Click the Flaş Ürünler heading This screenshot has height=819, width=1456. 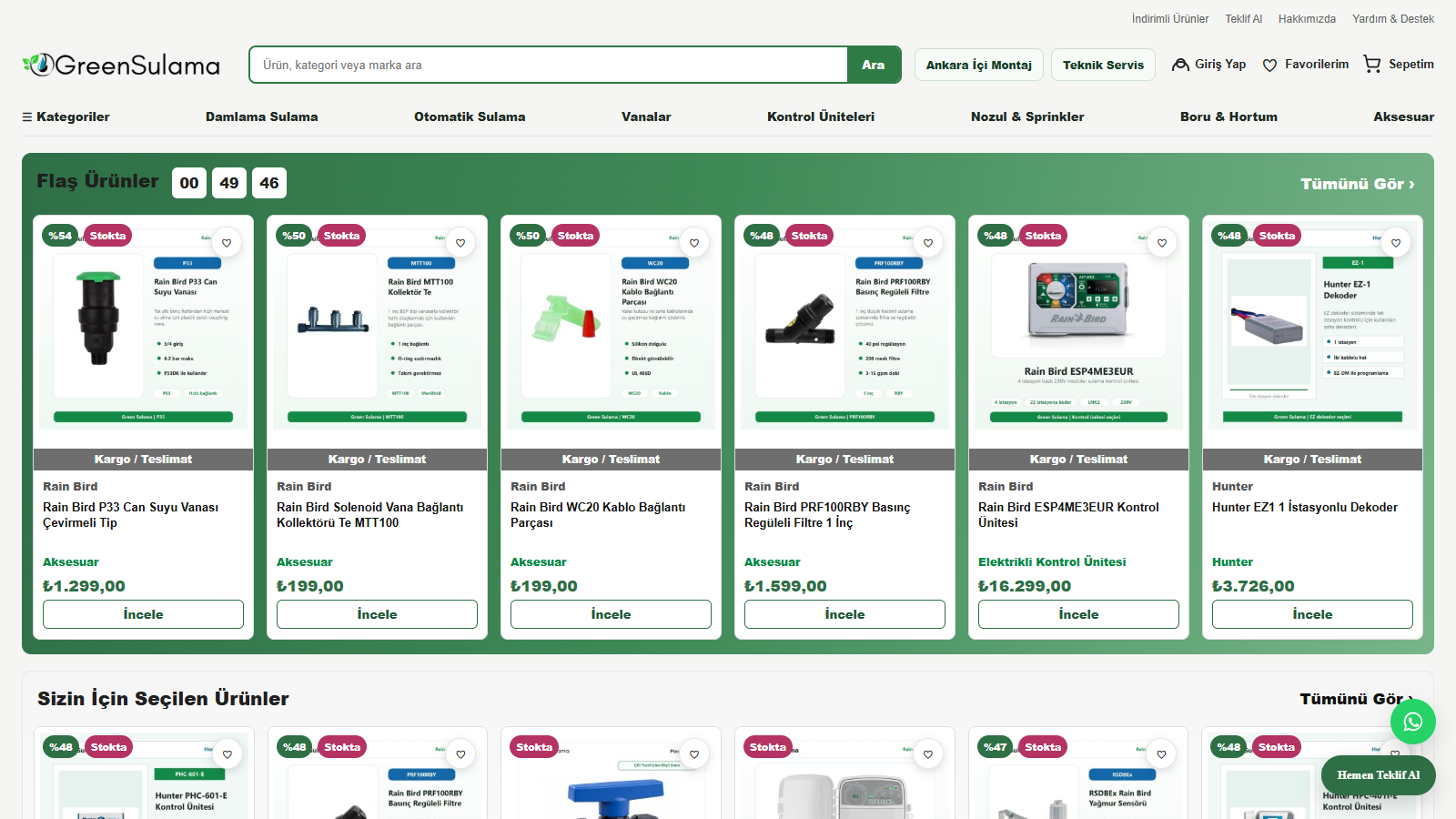pyautogui.click(x=97, y=181)
